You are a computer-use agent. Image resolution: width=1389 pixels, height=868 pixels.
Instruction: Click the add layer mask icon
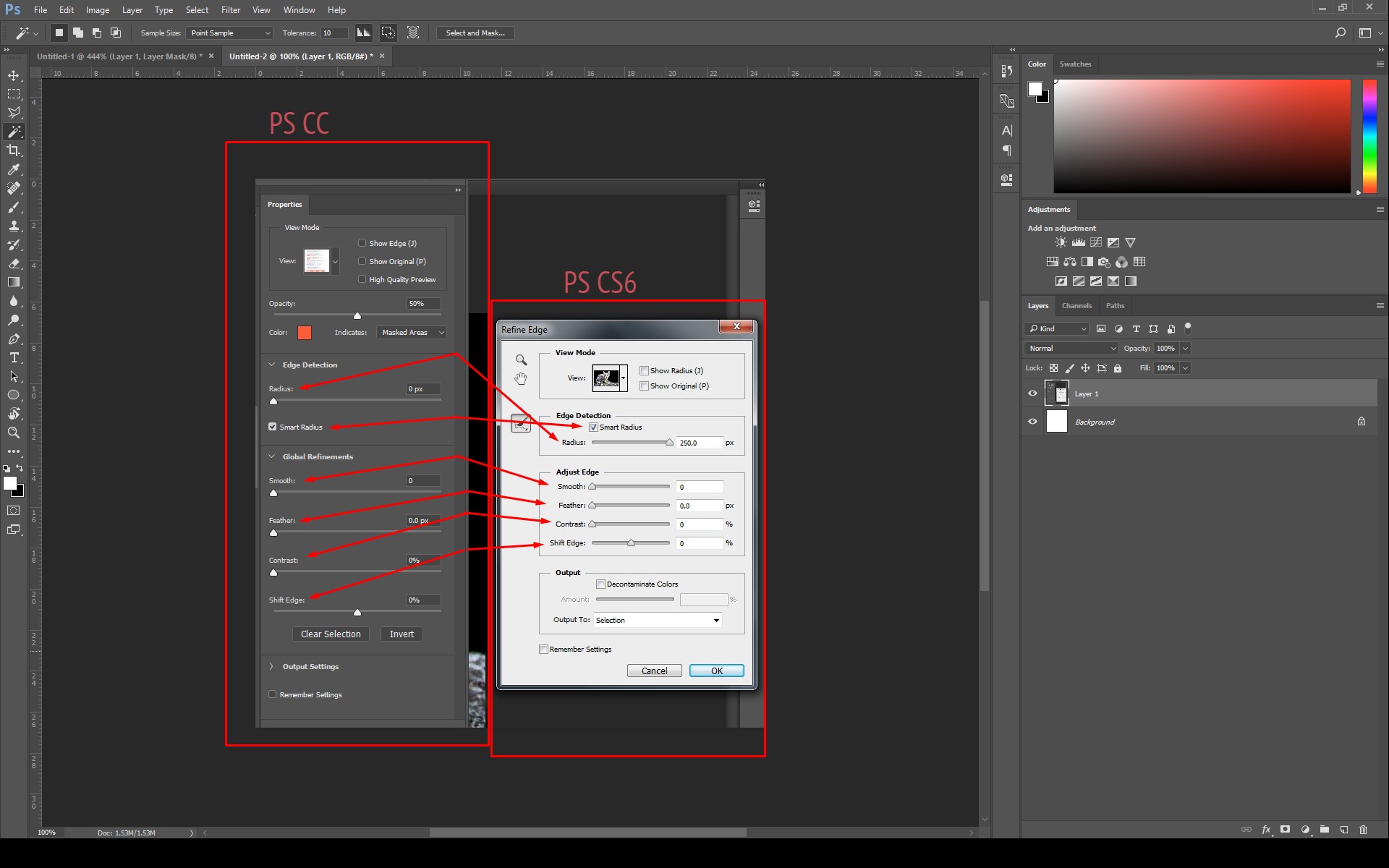(x=1286, y=830)
